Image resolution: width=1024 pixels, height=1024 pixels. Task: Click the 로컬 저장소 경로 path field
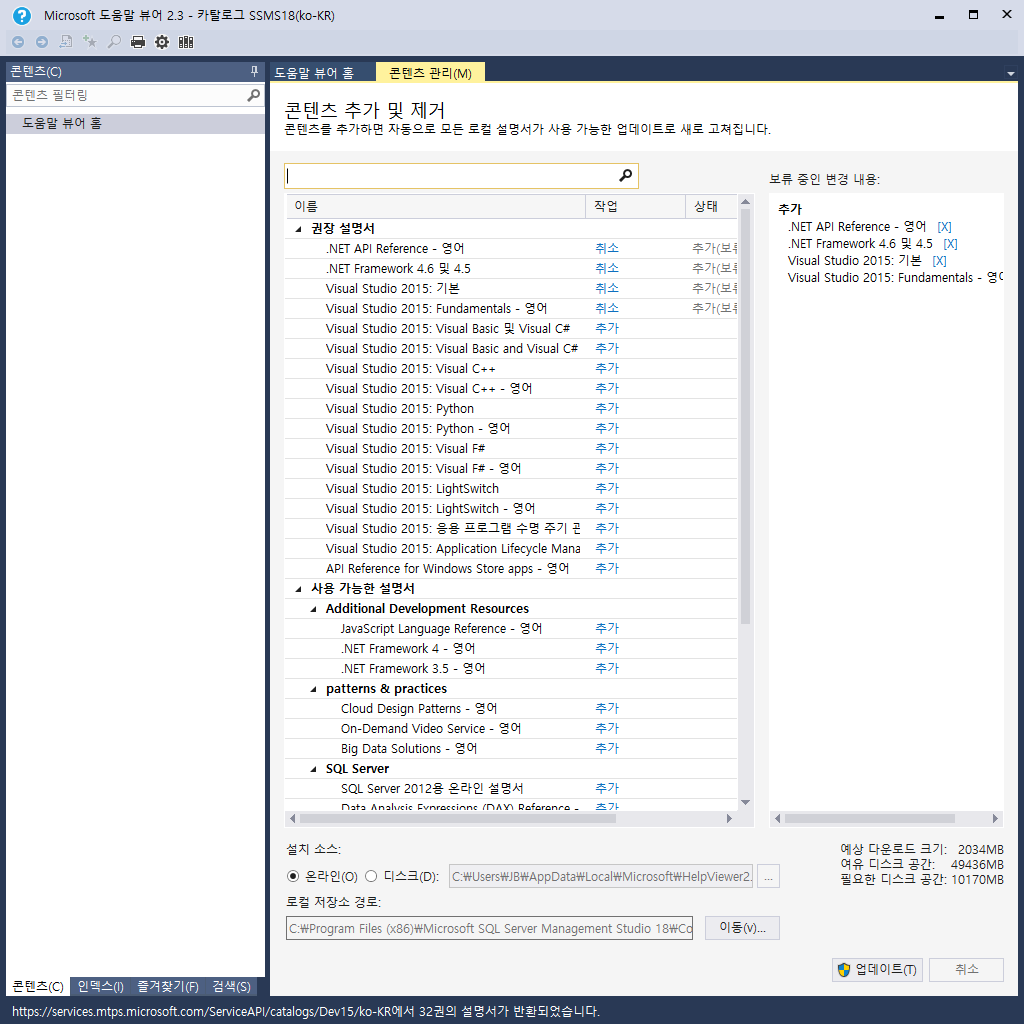pos(489,928)
